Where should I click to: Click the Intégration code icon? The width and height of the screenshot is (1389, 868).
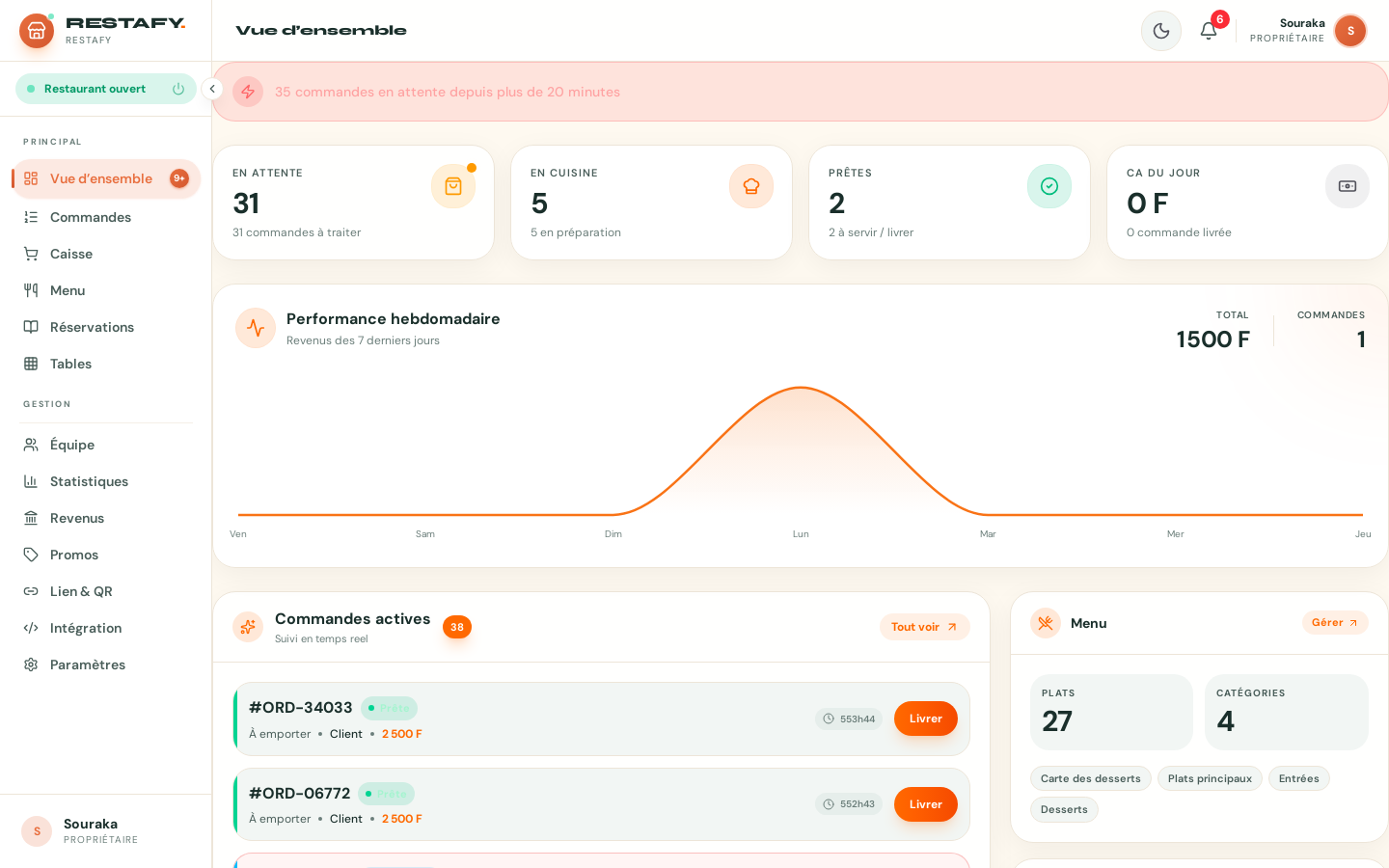point(31,628)
